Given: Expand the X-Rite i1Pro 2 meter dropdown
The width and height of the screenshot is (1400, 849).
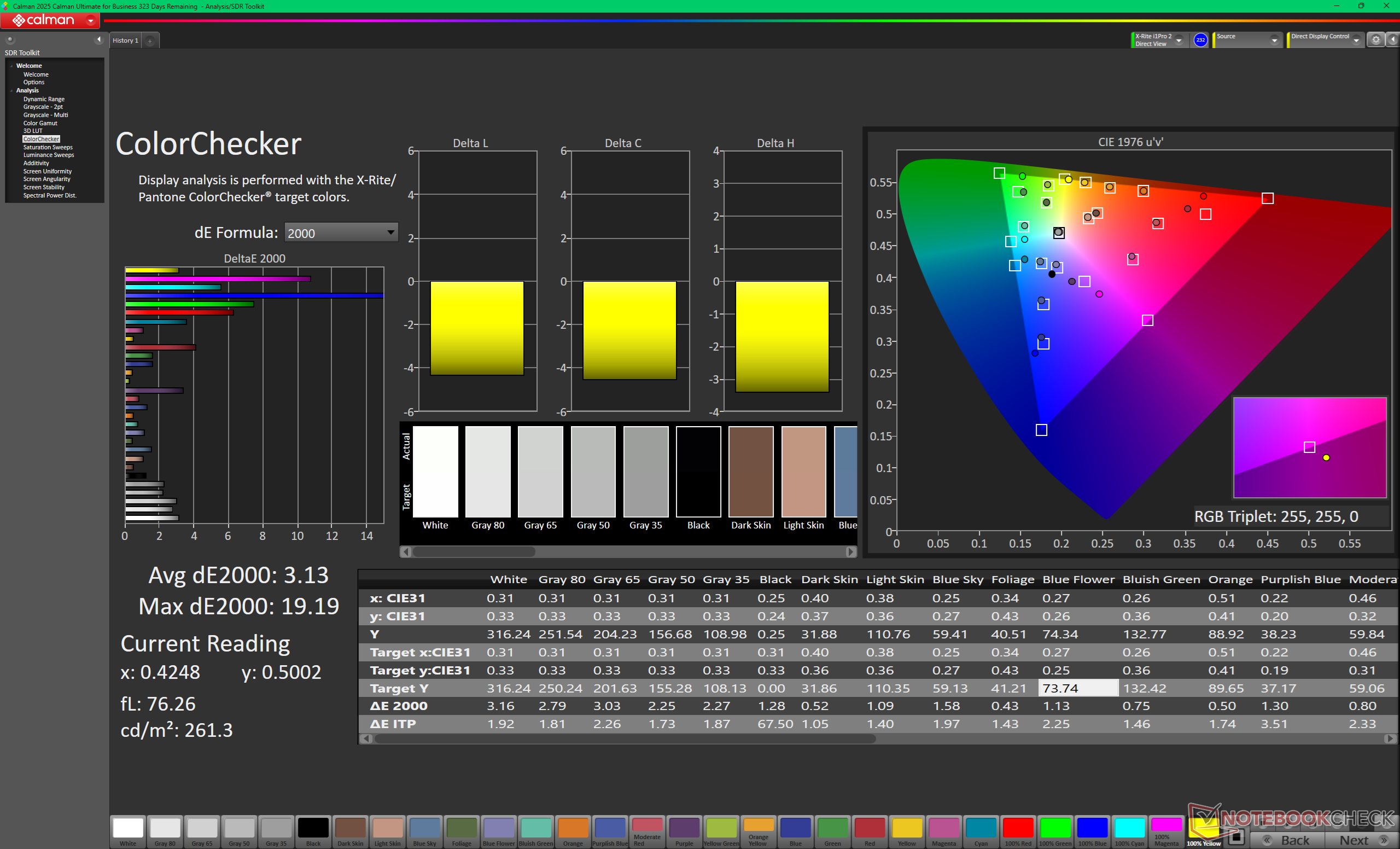Looking at the screenshot, I should coord(1179,40).
